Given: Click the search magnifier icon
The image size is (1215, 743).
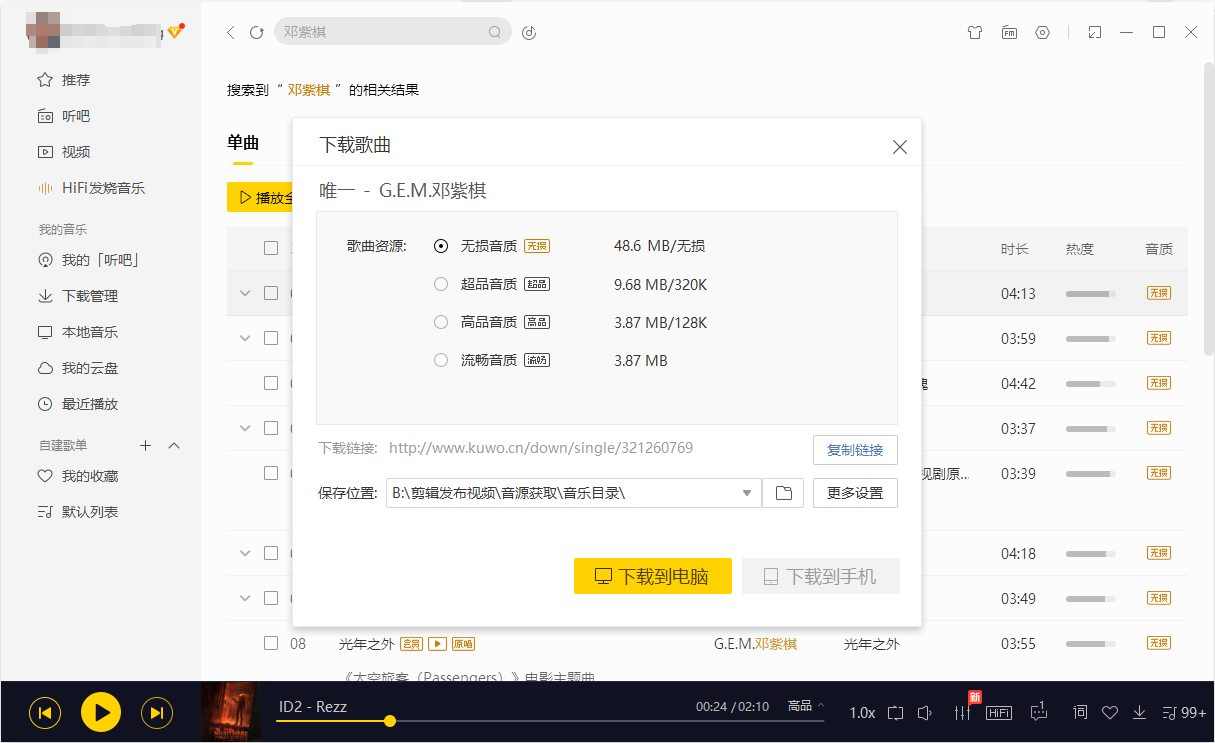Looking at the screenshot, I should click(494, 32).
